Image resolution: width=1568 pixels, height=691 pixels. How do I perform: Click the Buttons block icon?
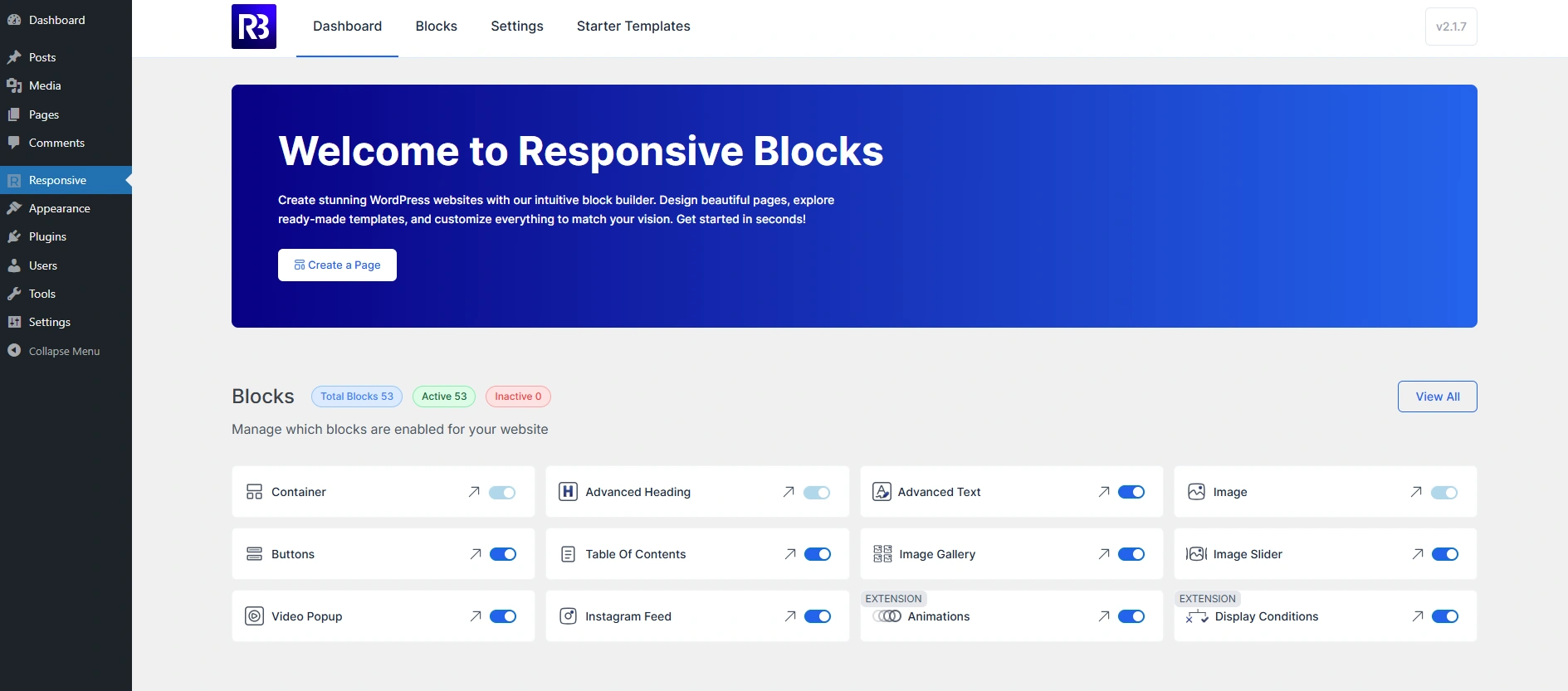[x=254, y=554]
